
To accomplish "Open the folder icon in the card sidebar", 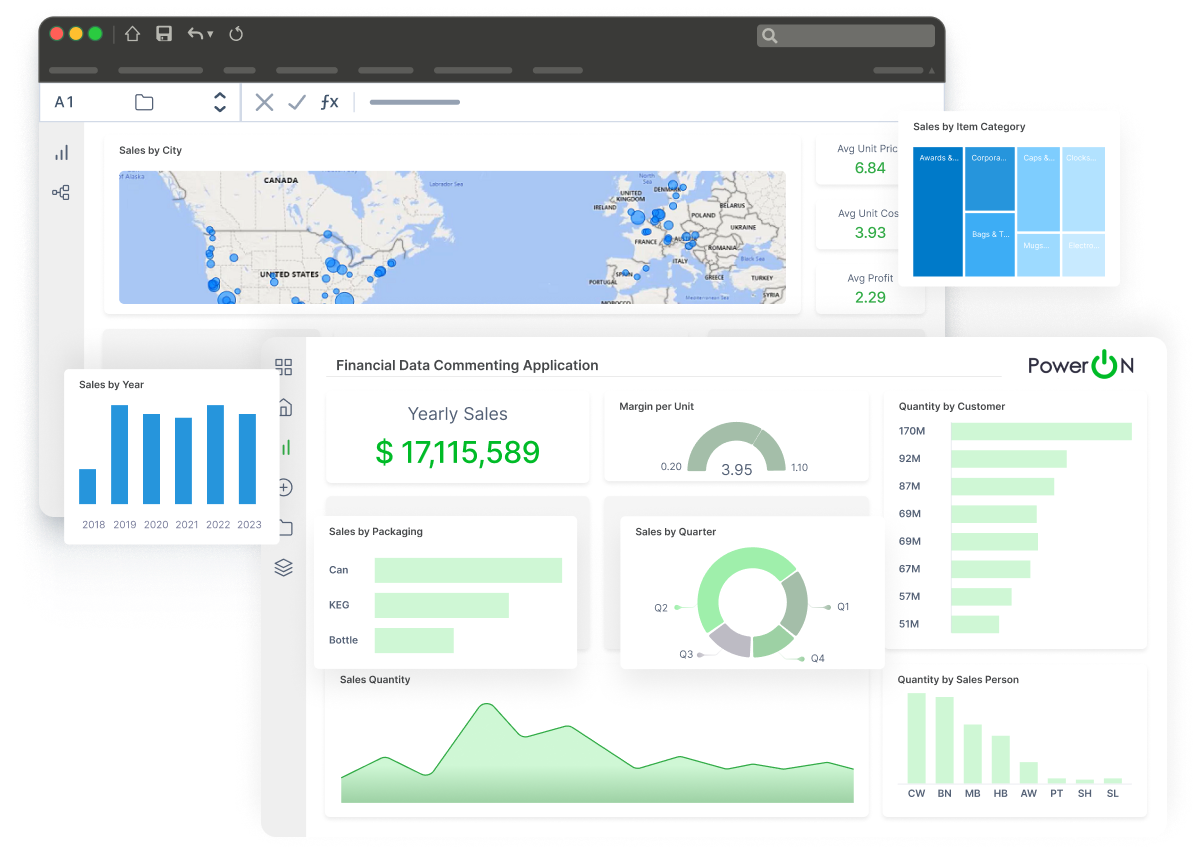I will [x=283, y=527].
